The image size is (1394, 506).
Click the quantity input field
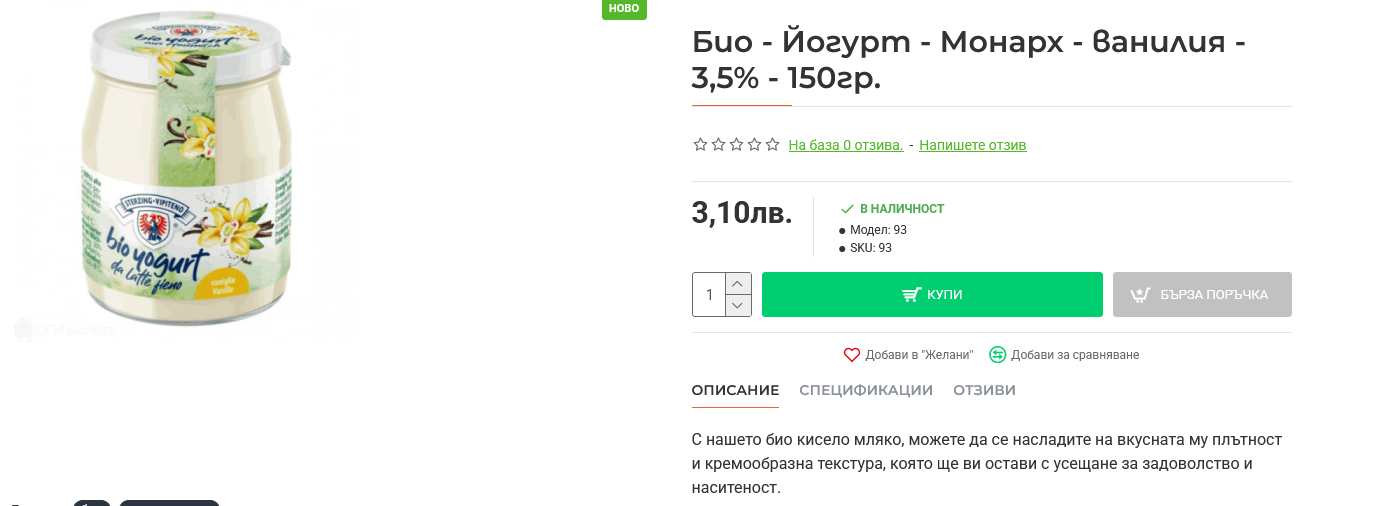709,295
